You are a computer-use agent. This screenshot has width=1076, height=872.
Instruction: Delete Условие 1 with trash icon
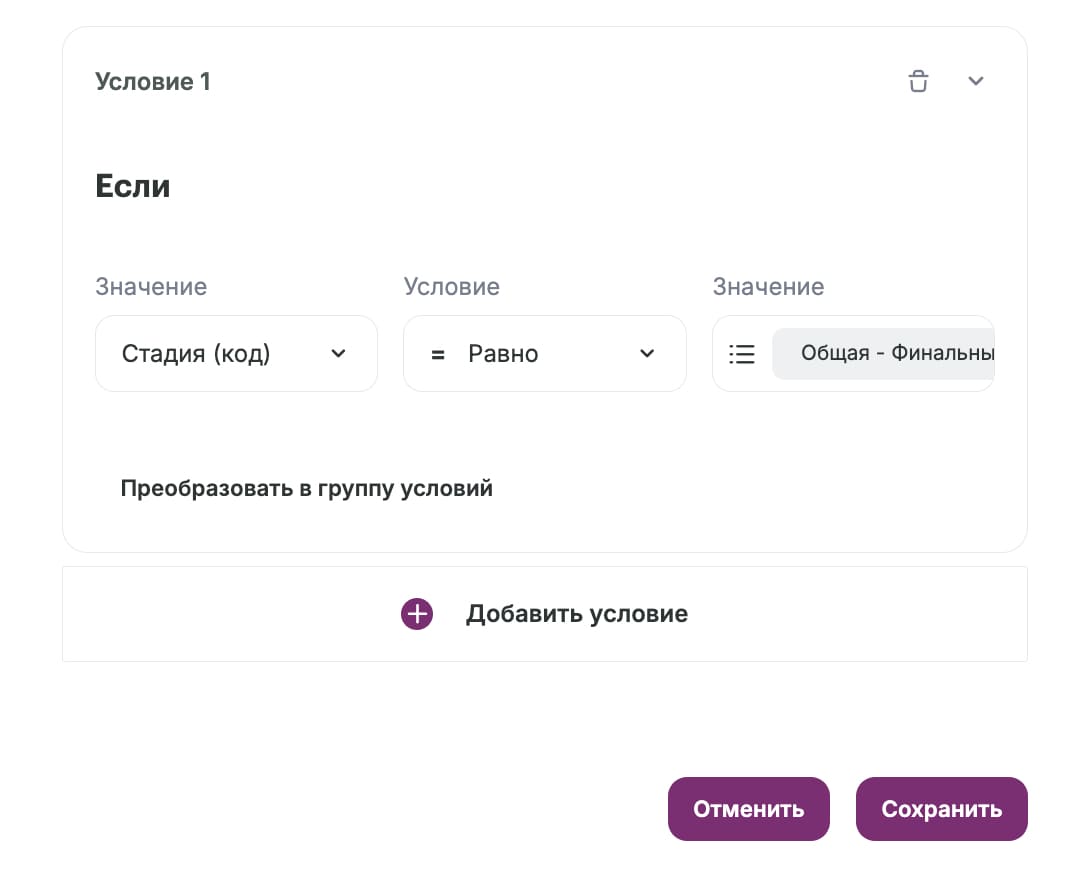click(x=918, y=81)
